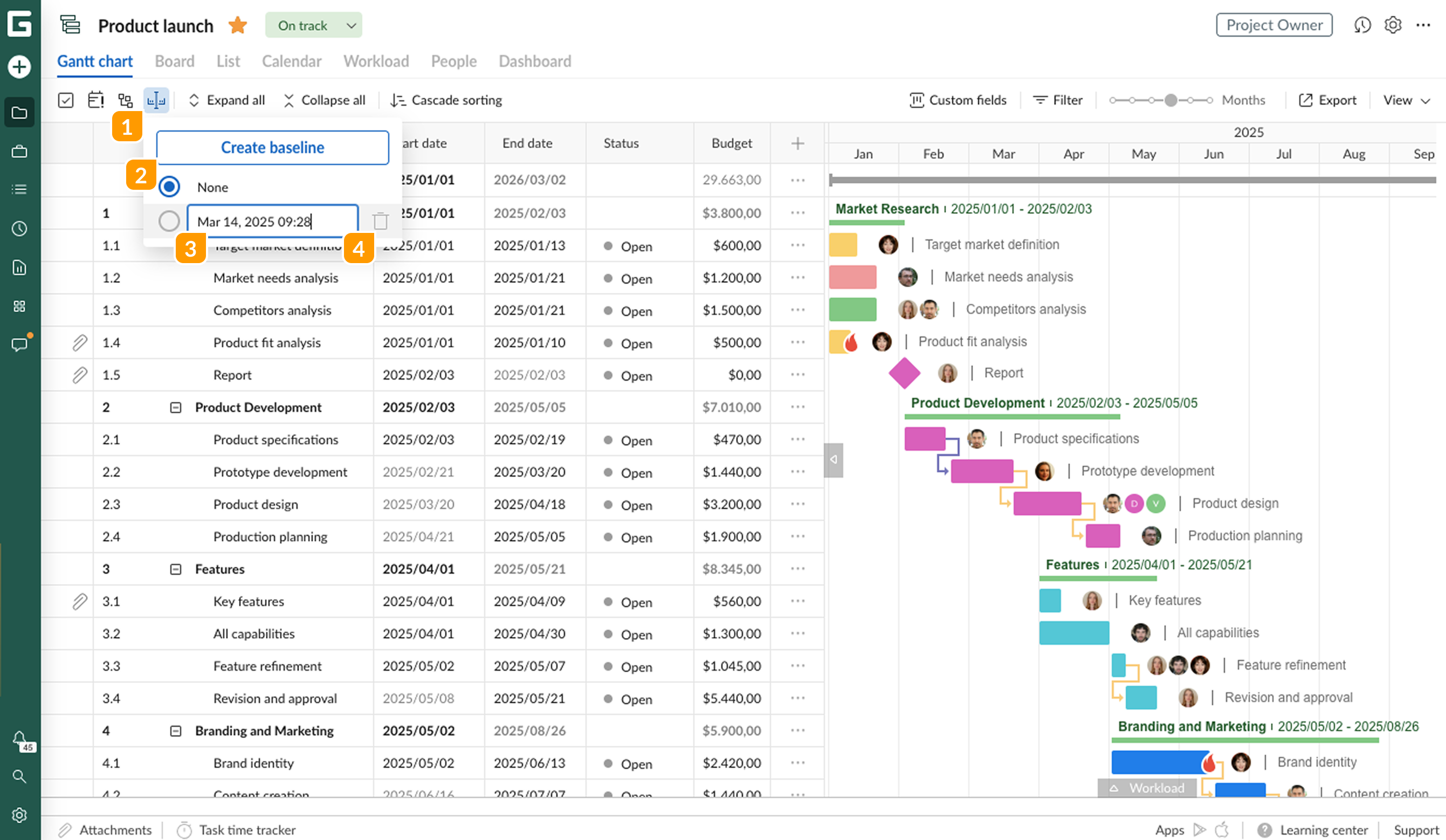The image size is (1446, 840).
Task: Click the Create baseline button
Action: pyautogui.click(x=273, y=148)
